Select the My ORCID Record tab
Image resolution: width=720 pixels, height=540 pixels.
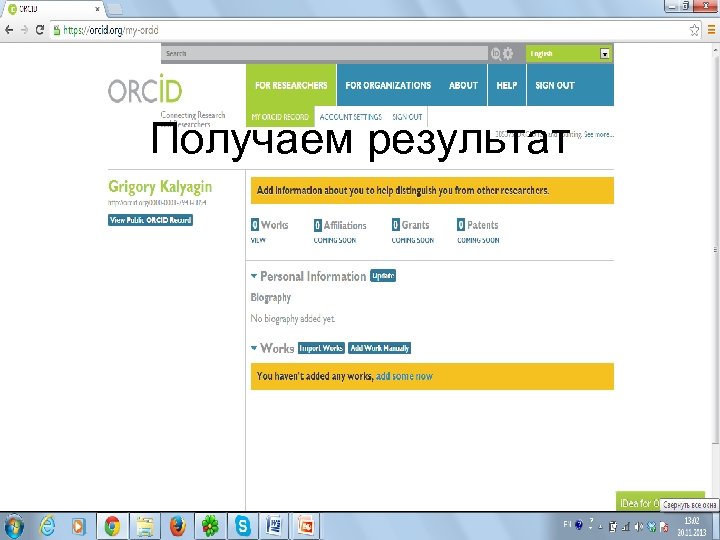coord(280,117)
